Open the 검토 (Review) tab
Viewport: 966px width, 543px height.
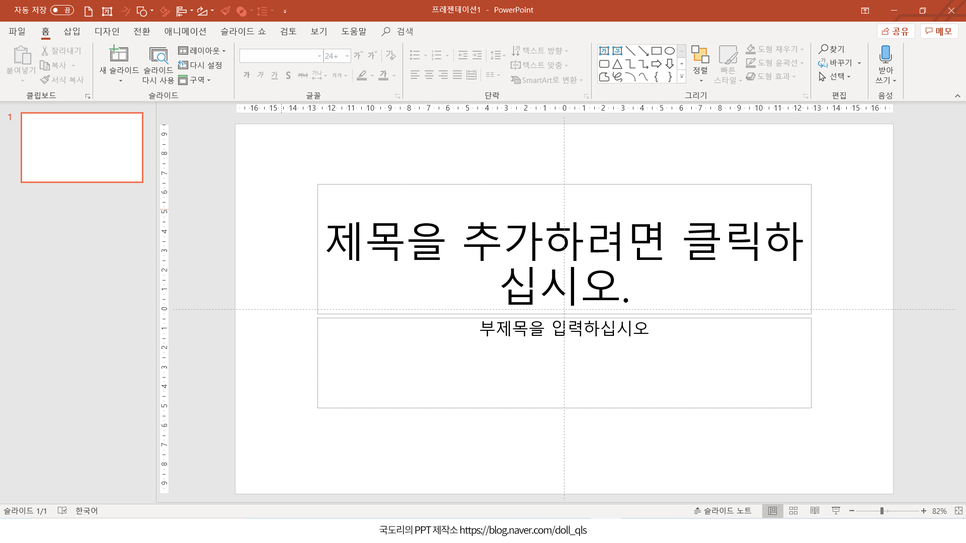click(x=288, y=31)
